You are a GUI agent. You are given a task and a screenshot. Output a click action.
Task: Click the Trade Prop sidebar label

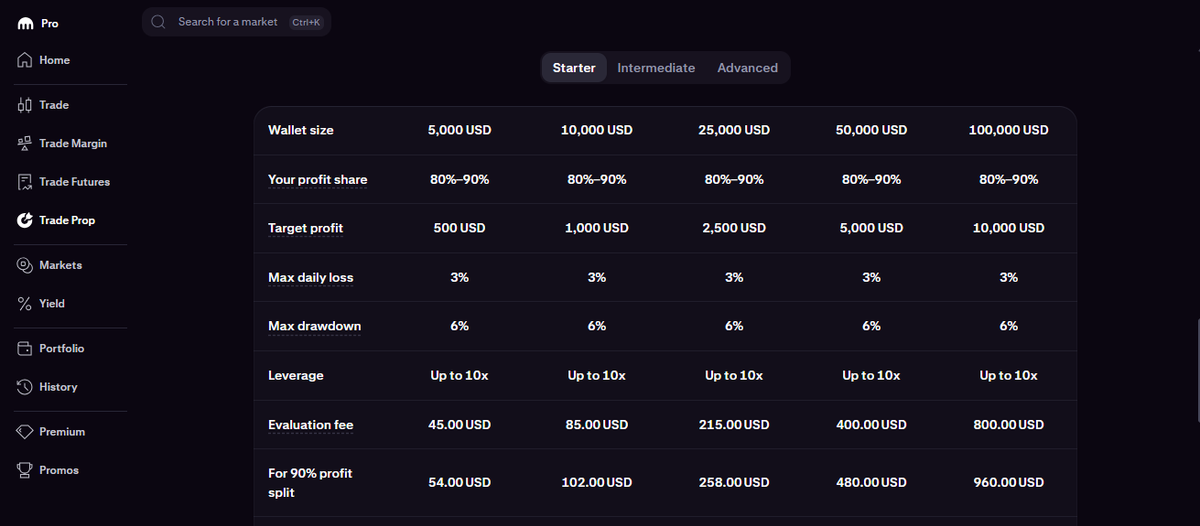67,220
